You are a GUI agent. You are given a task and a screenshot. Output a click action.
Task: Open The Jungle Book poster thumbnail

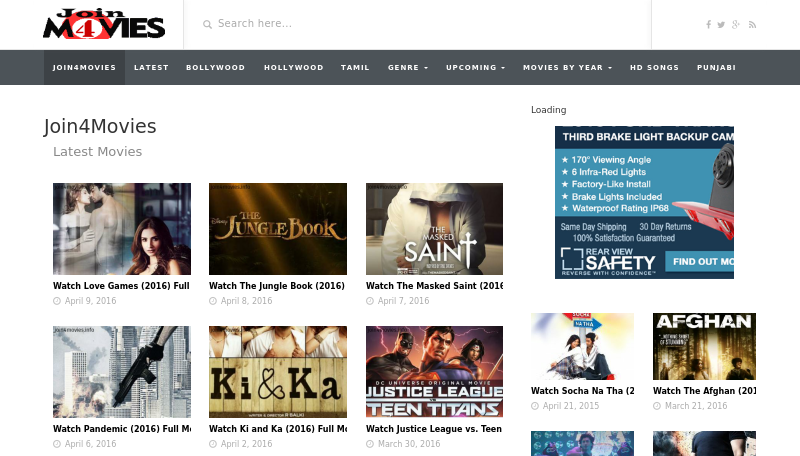coord(278,229)
